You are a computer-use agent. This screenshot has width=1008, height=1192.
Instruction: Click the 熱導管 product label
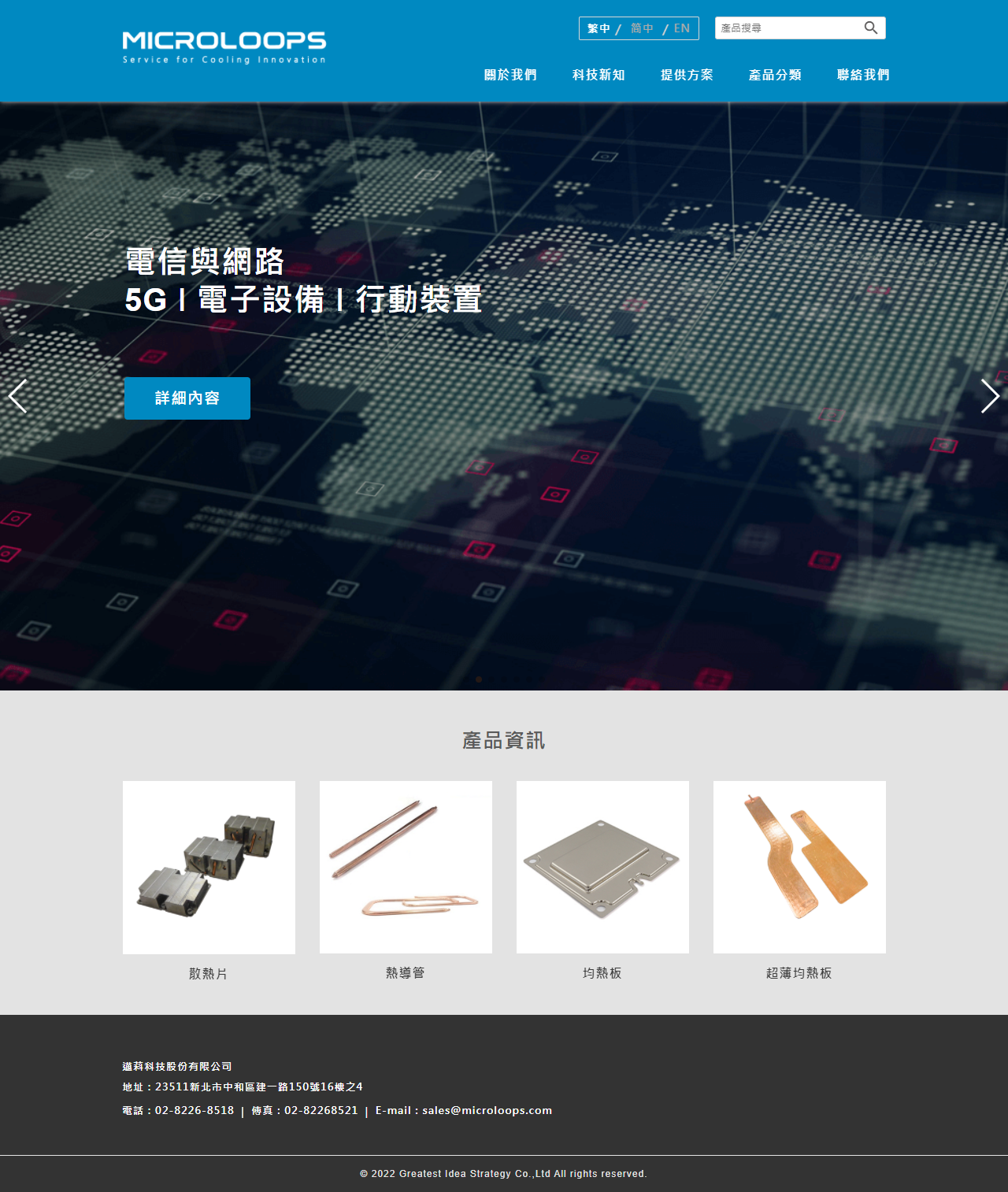coord(406,973)
